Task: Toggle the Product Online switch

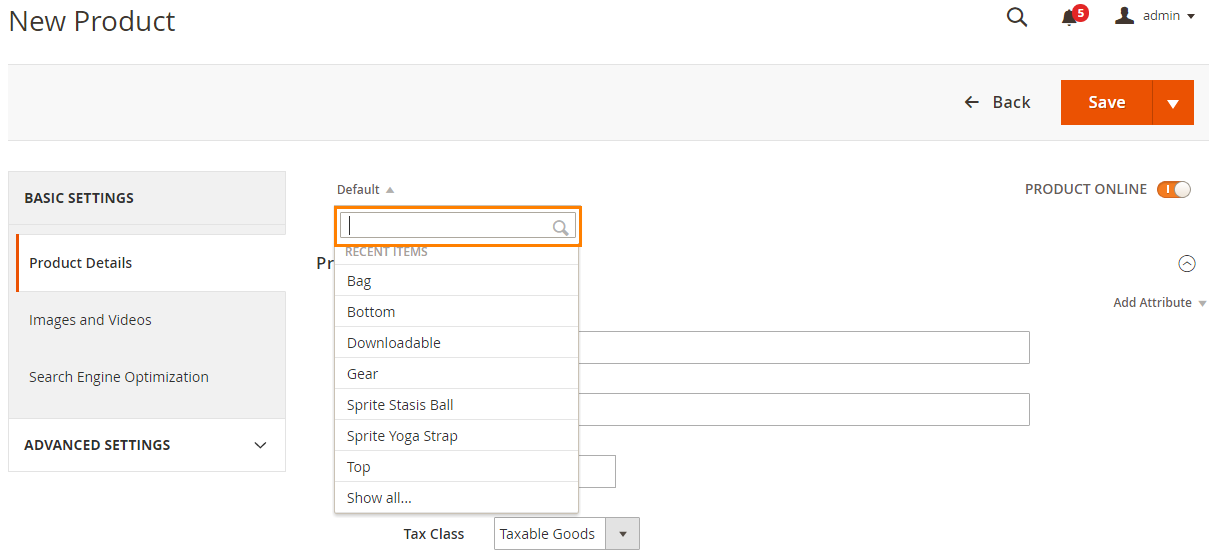Action: click(x=1173, y=189)
